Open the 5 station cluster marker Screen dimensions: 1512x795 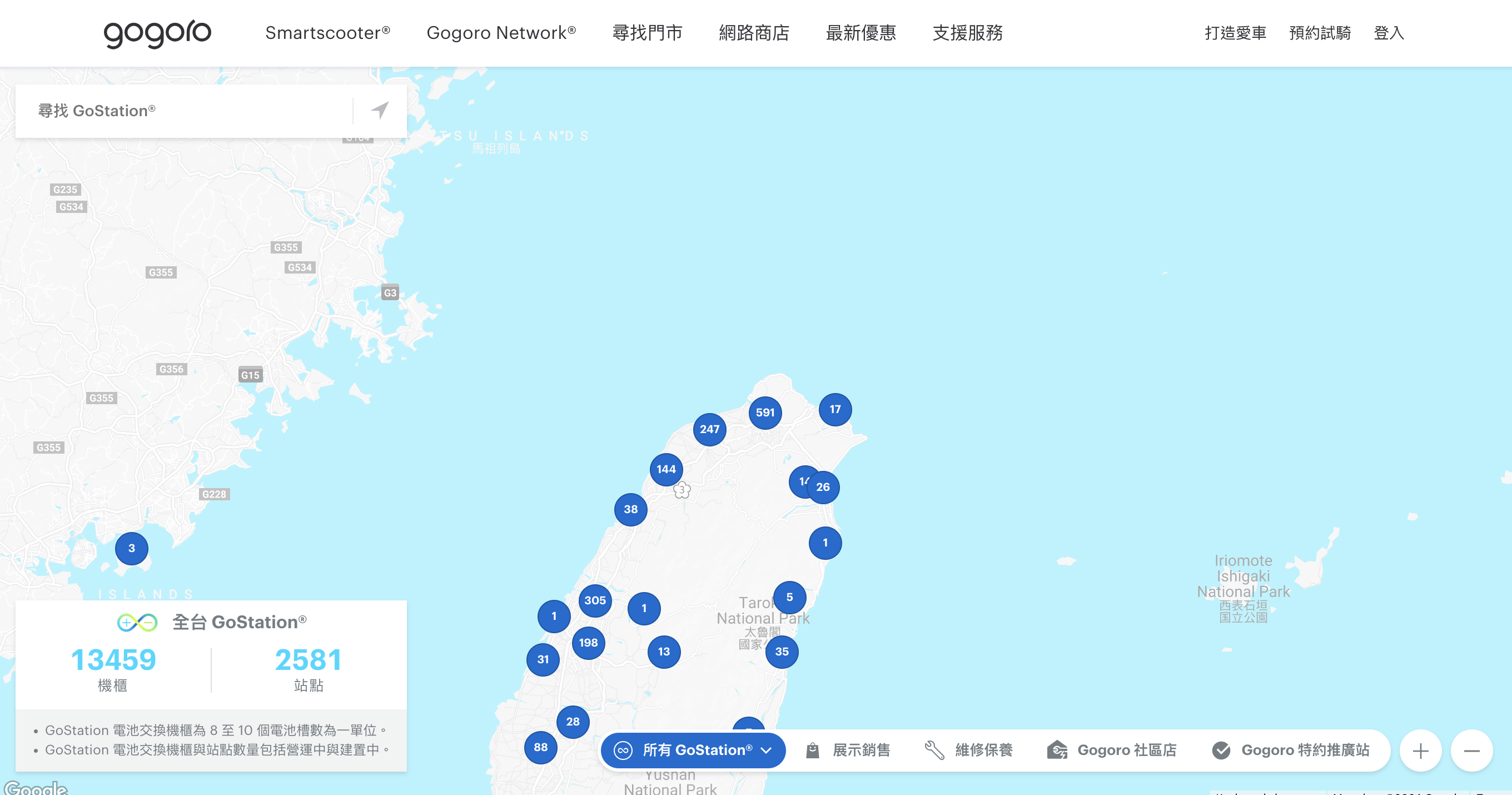[x=789, y=597]
